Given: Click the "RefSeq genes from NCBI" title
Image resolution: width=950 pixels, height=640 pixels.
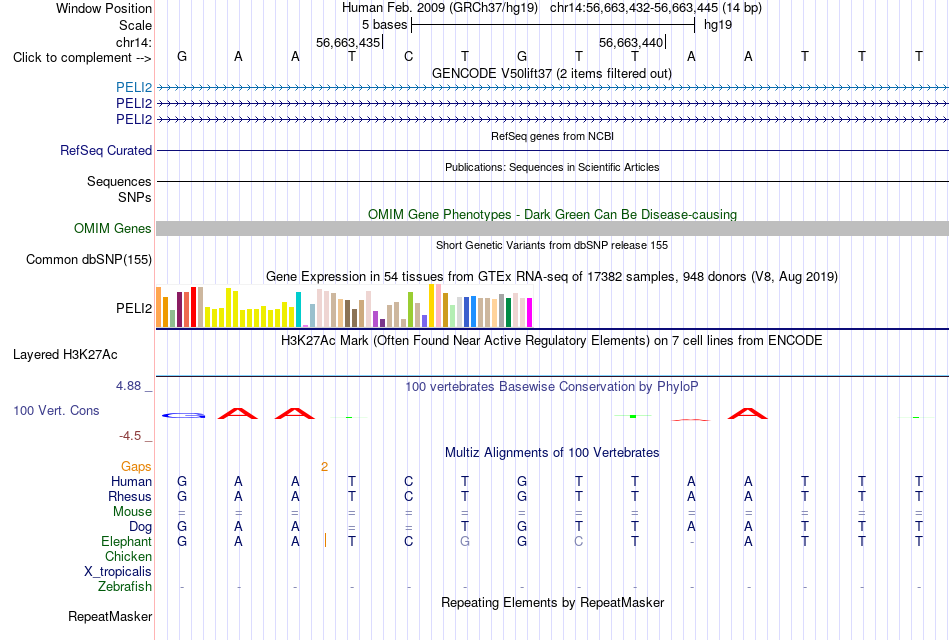Looking at the screenshot, I should coord(552,136).
